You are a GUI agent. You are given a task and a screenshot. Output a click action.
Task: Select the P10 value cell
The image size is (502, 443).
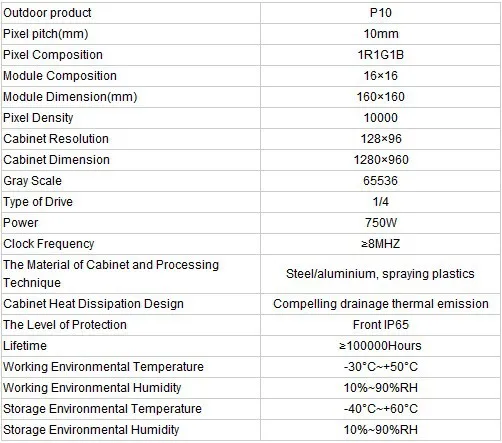[381, 13]
